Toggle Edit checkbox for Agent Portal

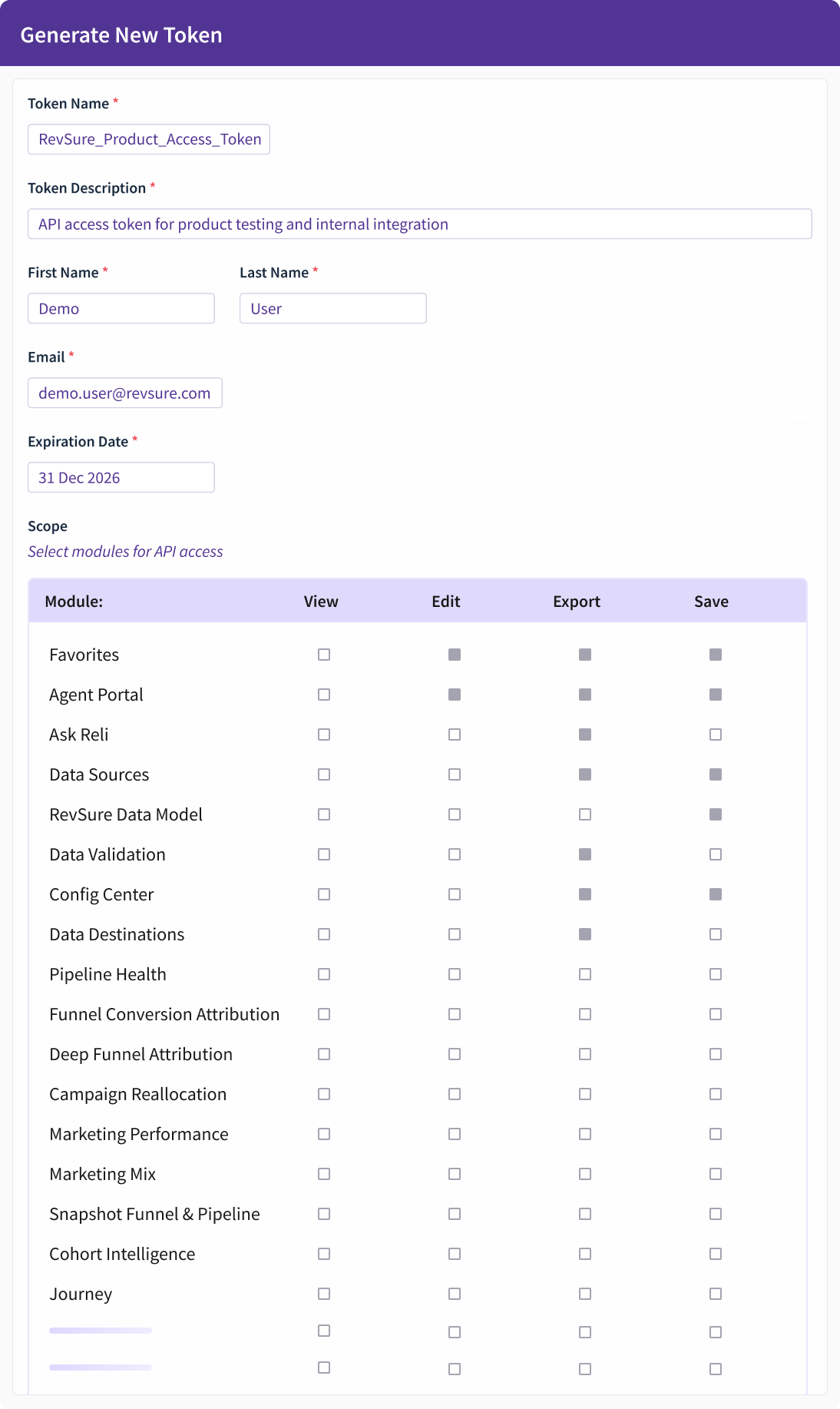pos(455,695)
